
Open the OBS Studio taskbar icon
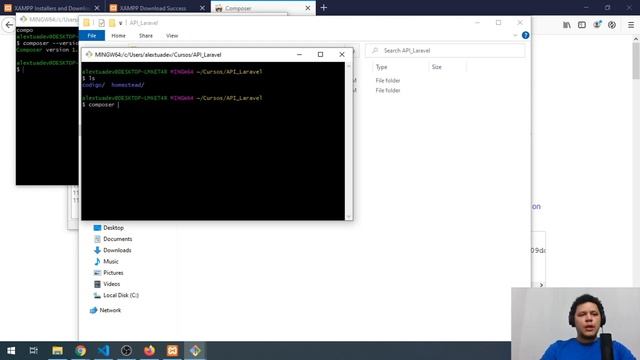[126, 351]
